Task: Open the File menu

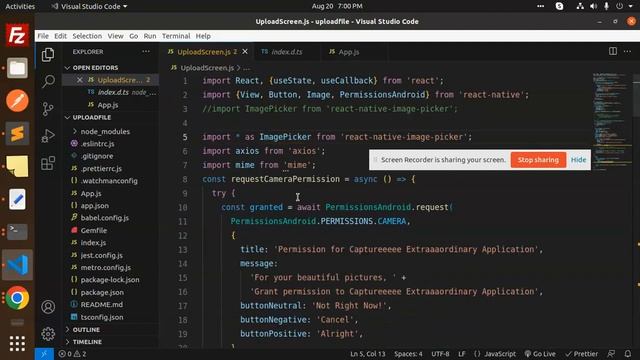Action: [43, 36]
